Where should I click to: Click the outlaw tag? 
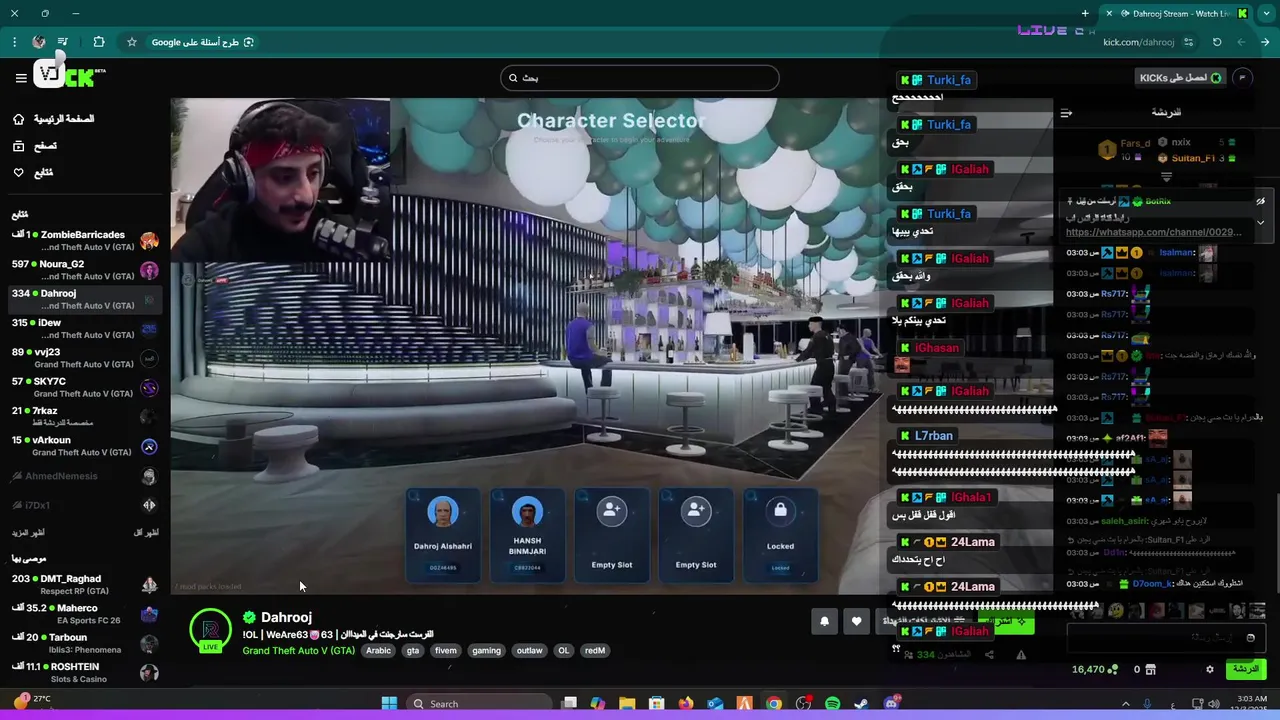pos(529,650)
